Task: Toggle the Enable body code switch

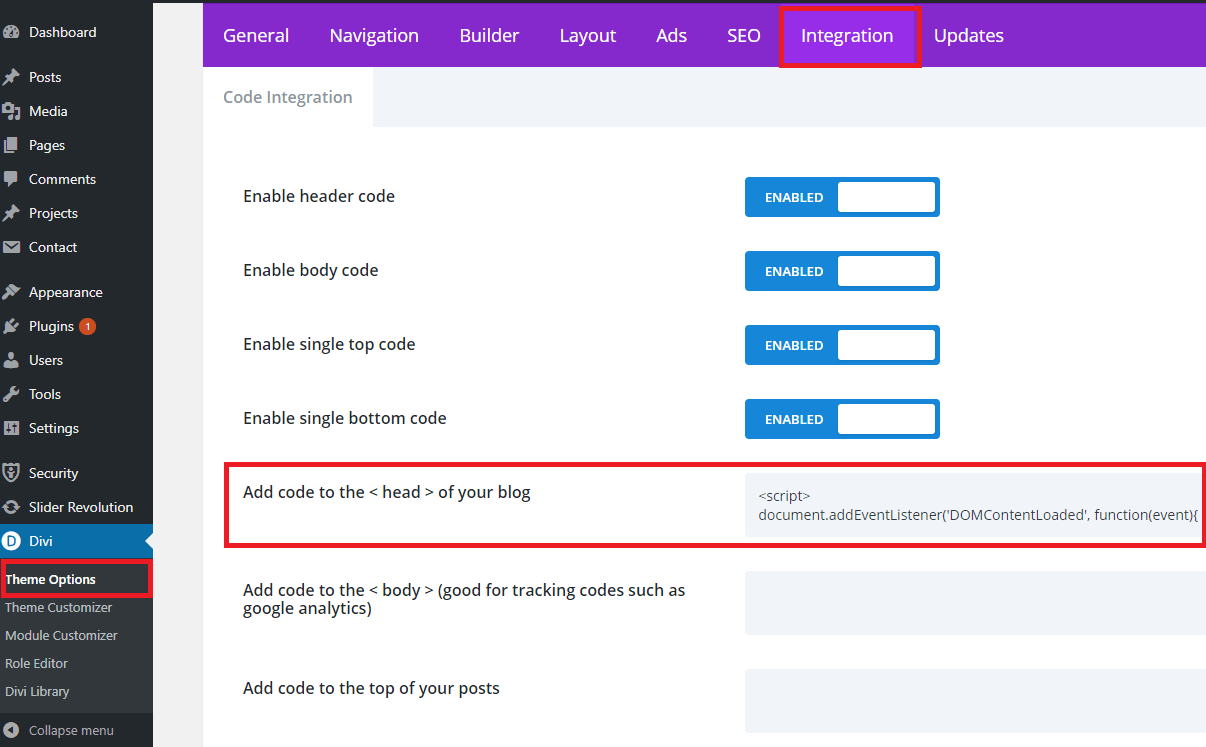Action: 841,271
